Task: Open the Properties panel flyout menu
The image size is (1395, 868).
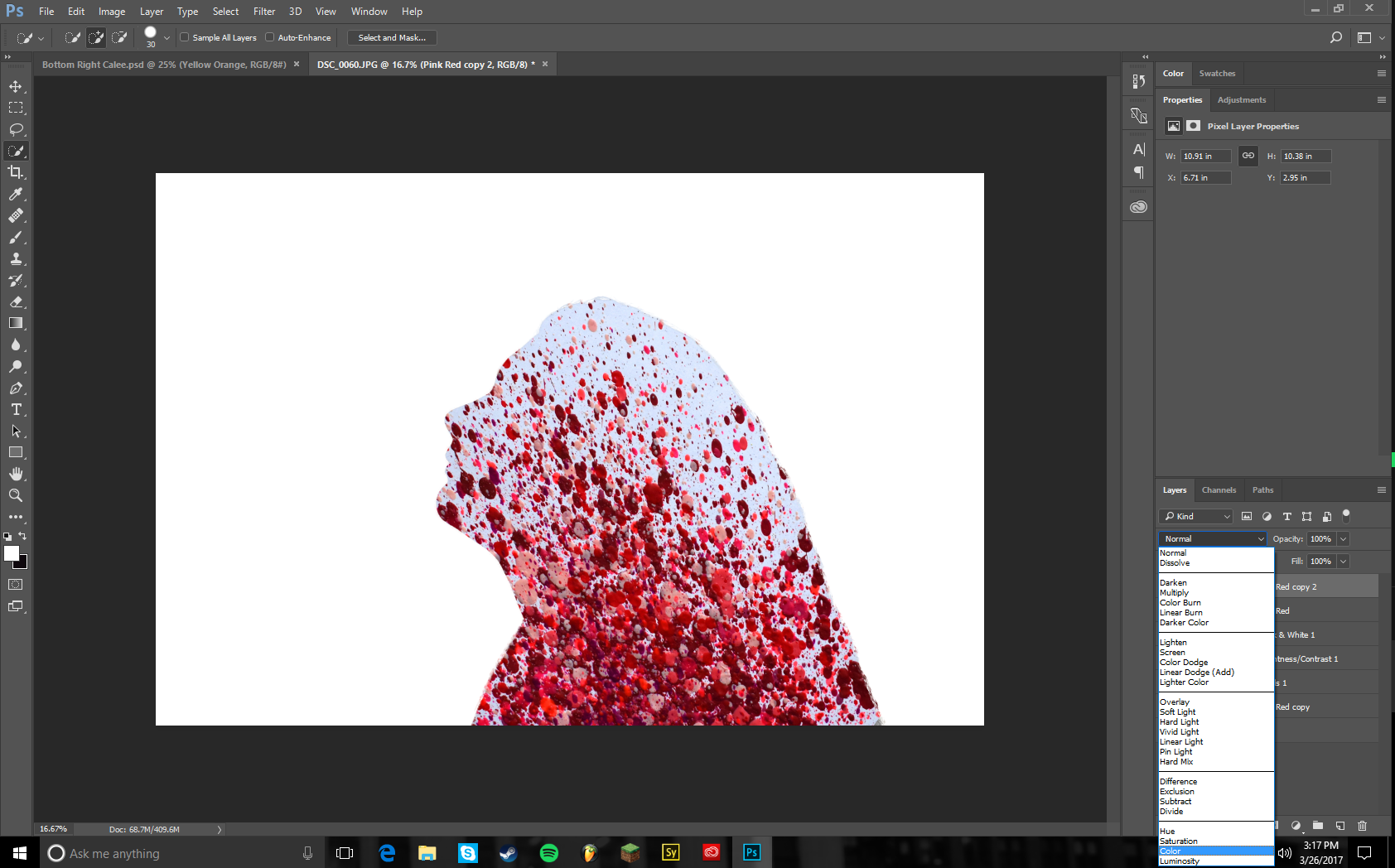Action: (1381, 99)
